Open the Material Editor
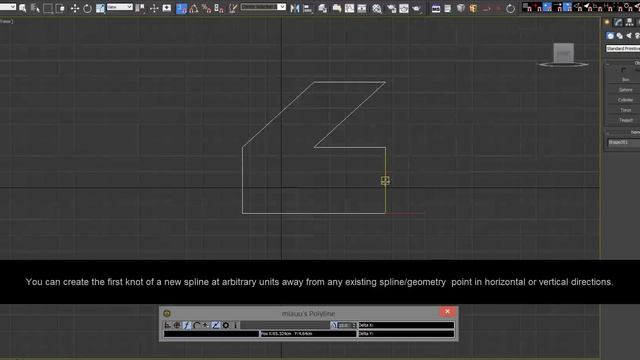640x360 pixels. pos(377,8)
